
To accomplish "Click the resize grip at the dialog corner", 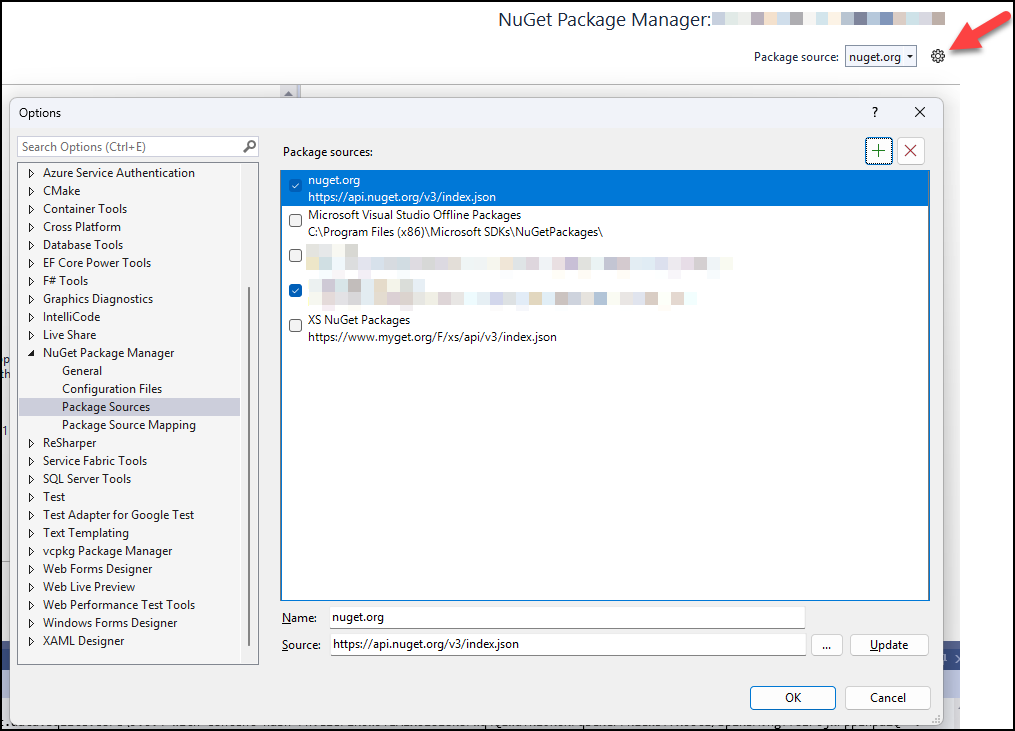I will 936,717.
